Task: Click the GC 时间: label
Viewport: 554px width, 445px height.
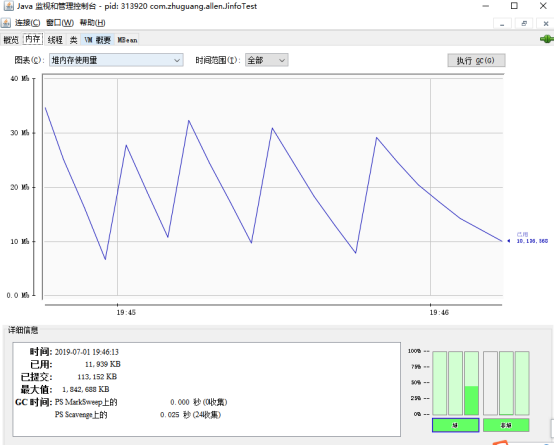Action: (x=34, y=402)
